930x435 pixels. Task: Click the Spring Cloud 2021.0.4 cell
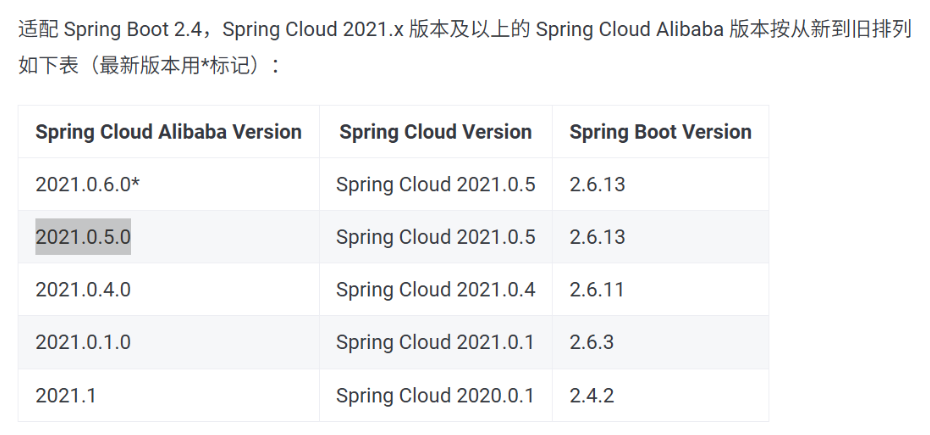pyautogui.click(x=435, y=290)
